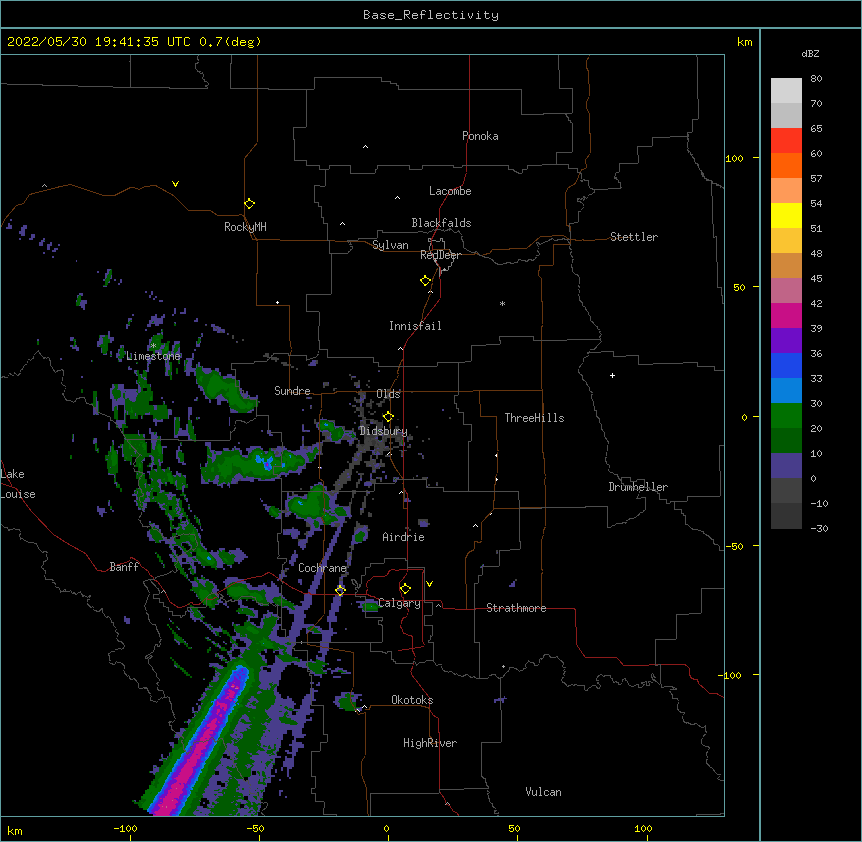Click the light gray 70-80 dBZ swatch
The image size is (862, 842).
786,91
